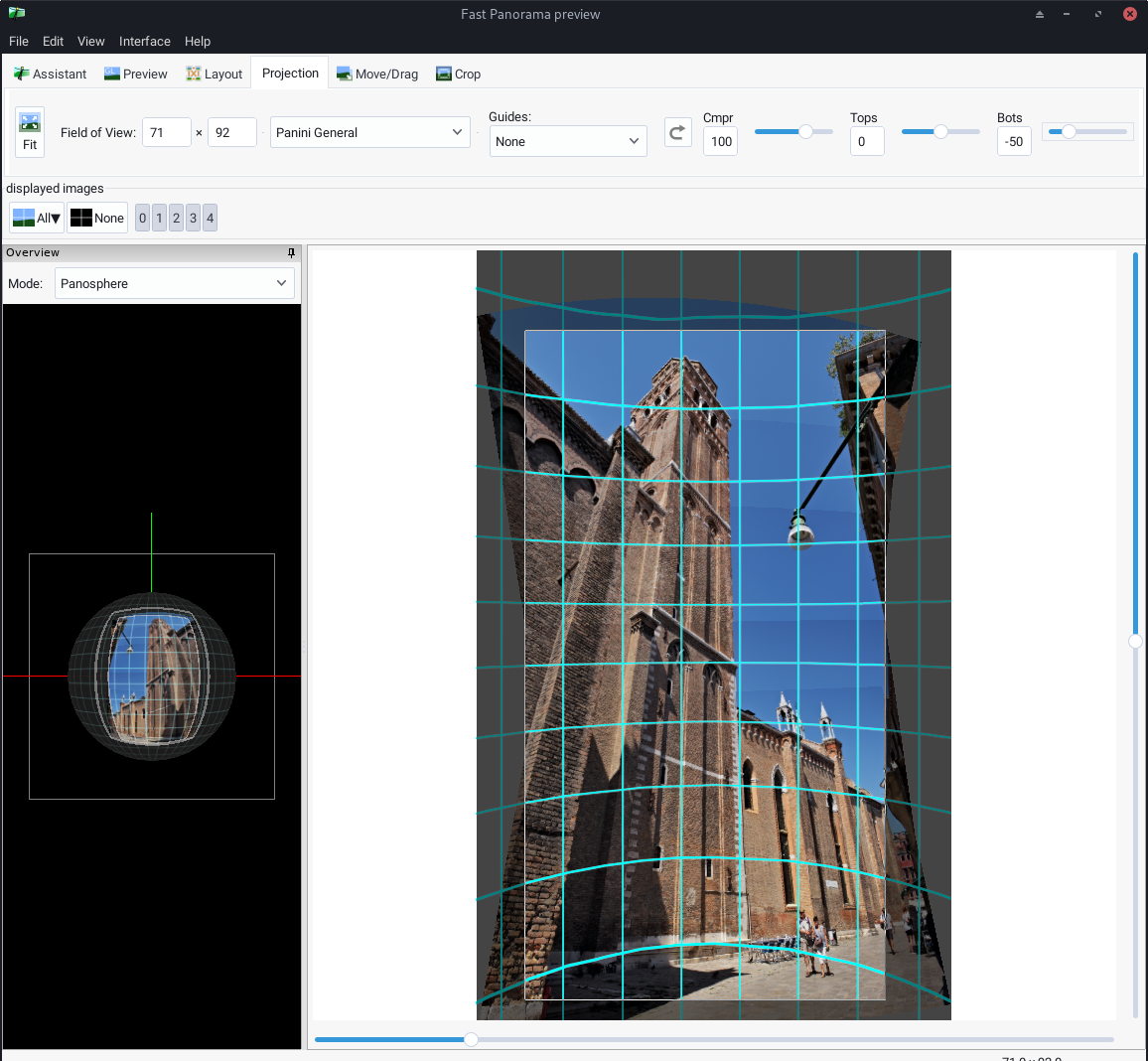The image size is (1148, 1061).
Task: Select the Projection tab
Action: 290,74
